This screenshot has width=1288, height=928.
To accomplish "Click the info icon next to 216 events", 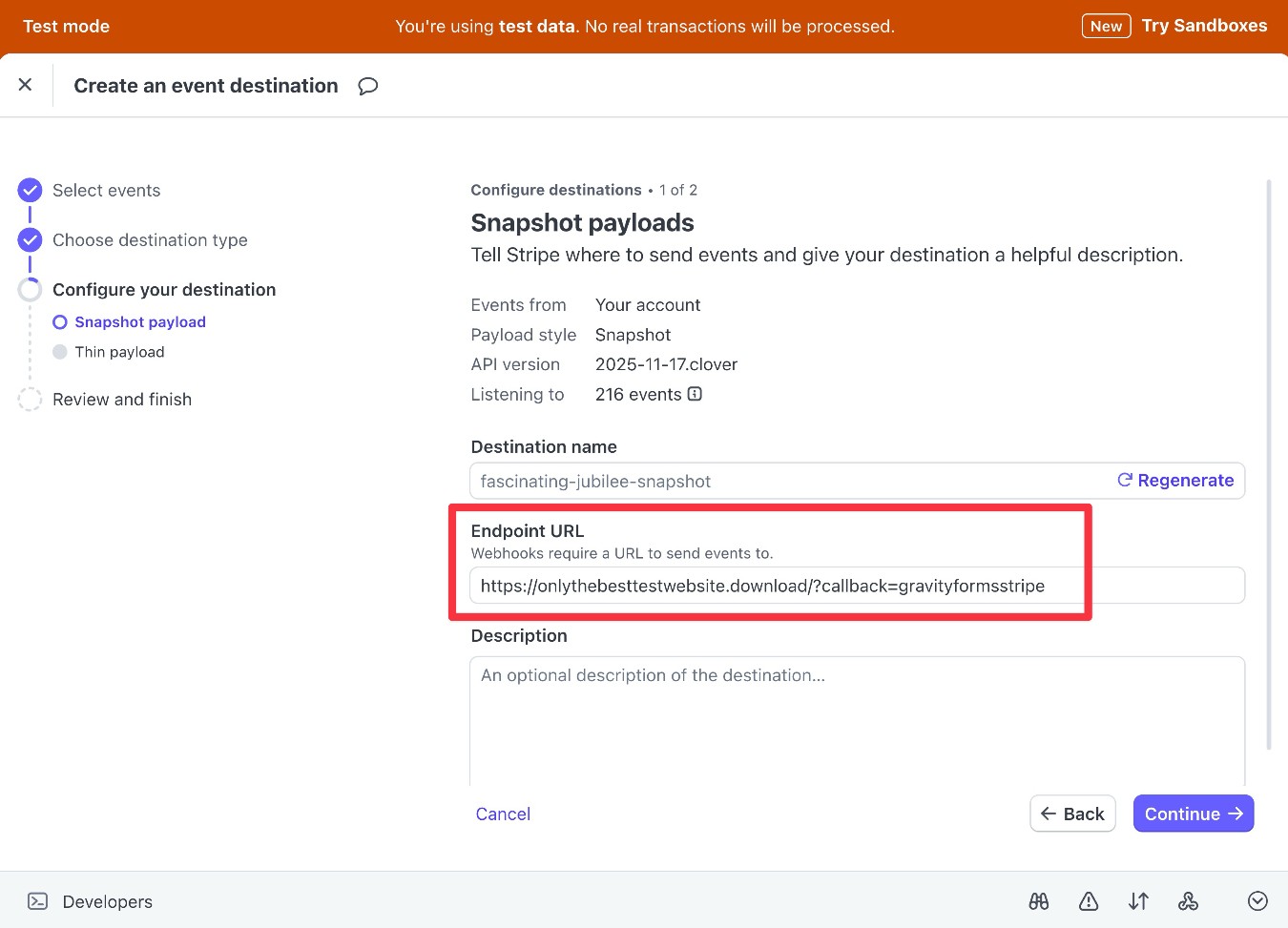I will 696,394.
